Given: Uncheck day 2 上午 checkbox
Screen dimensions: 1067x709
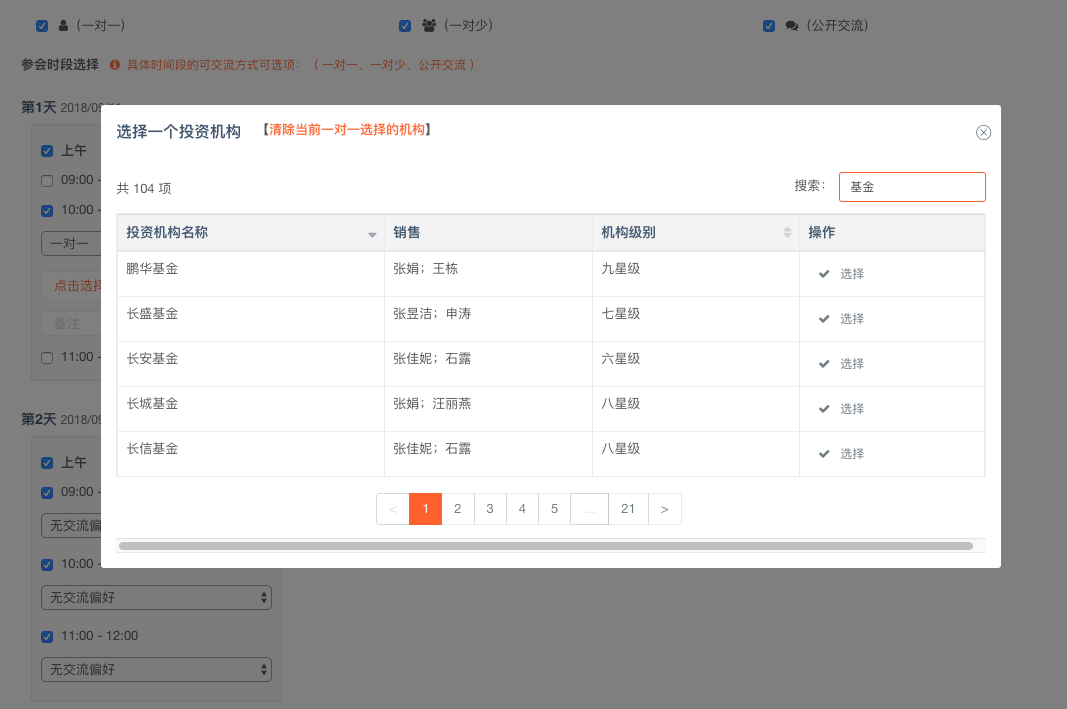Looking at the screenshot, I should (47, 463).
